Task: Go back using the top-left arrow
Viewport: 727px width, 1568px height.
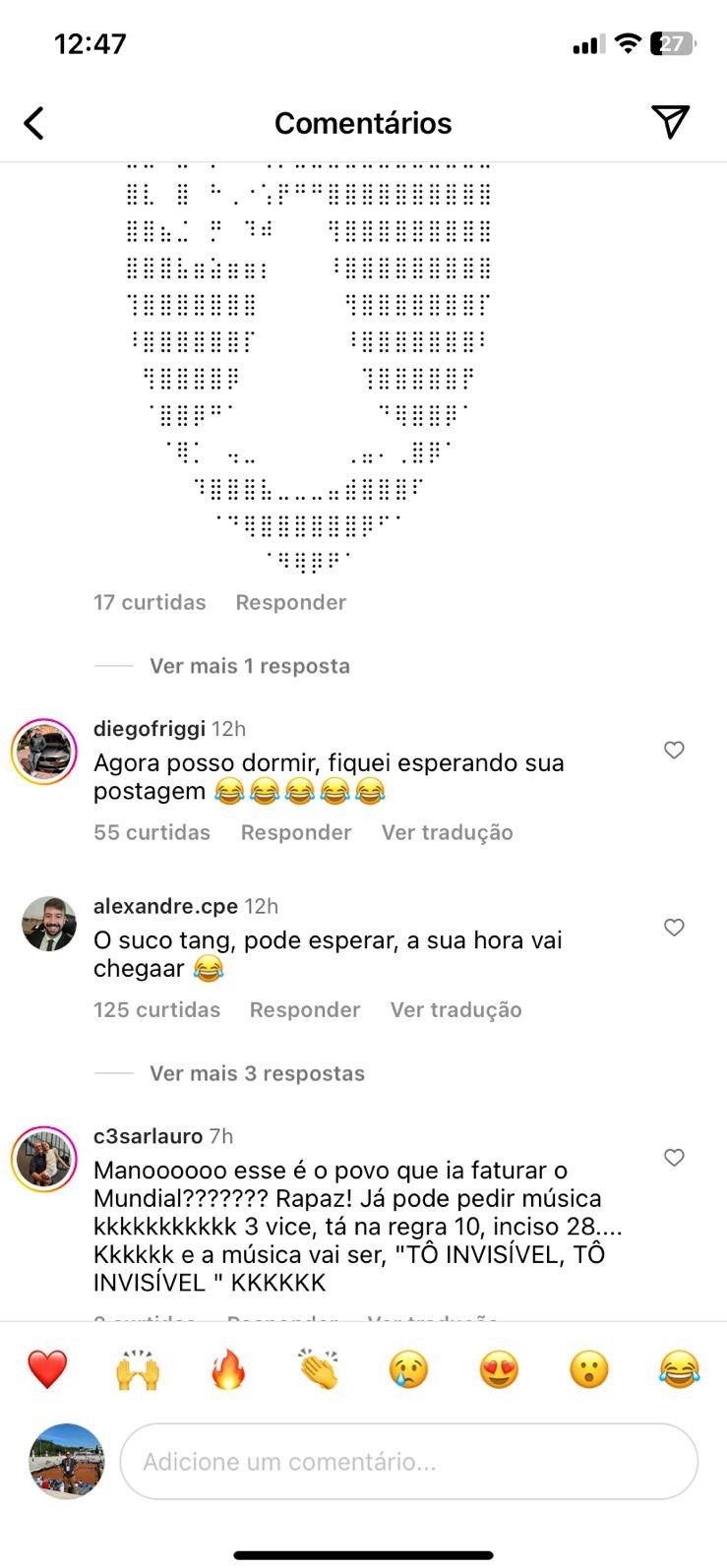Action: pos(34,124)
